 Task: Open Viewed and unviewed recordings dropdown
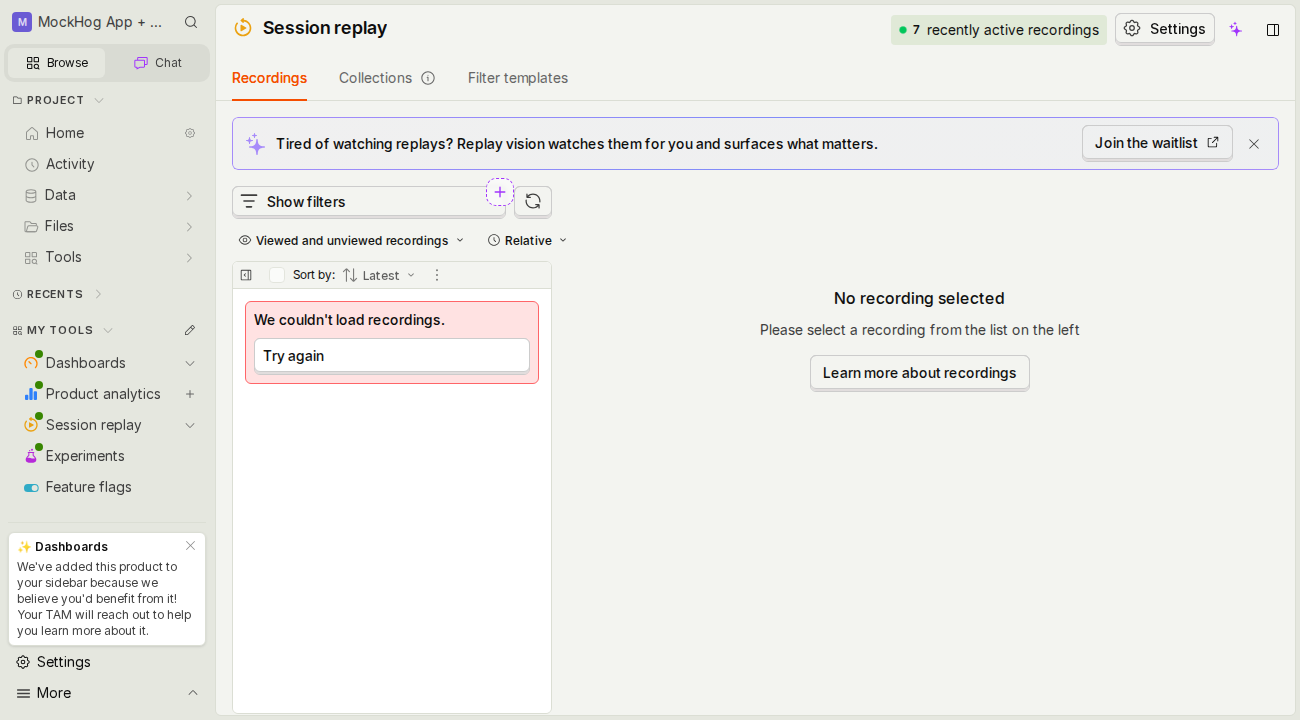[351, 241]
